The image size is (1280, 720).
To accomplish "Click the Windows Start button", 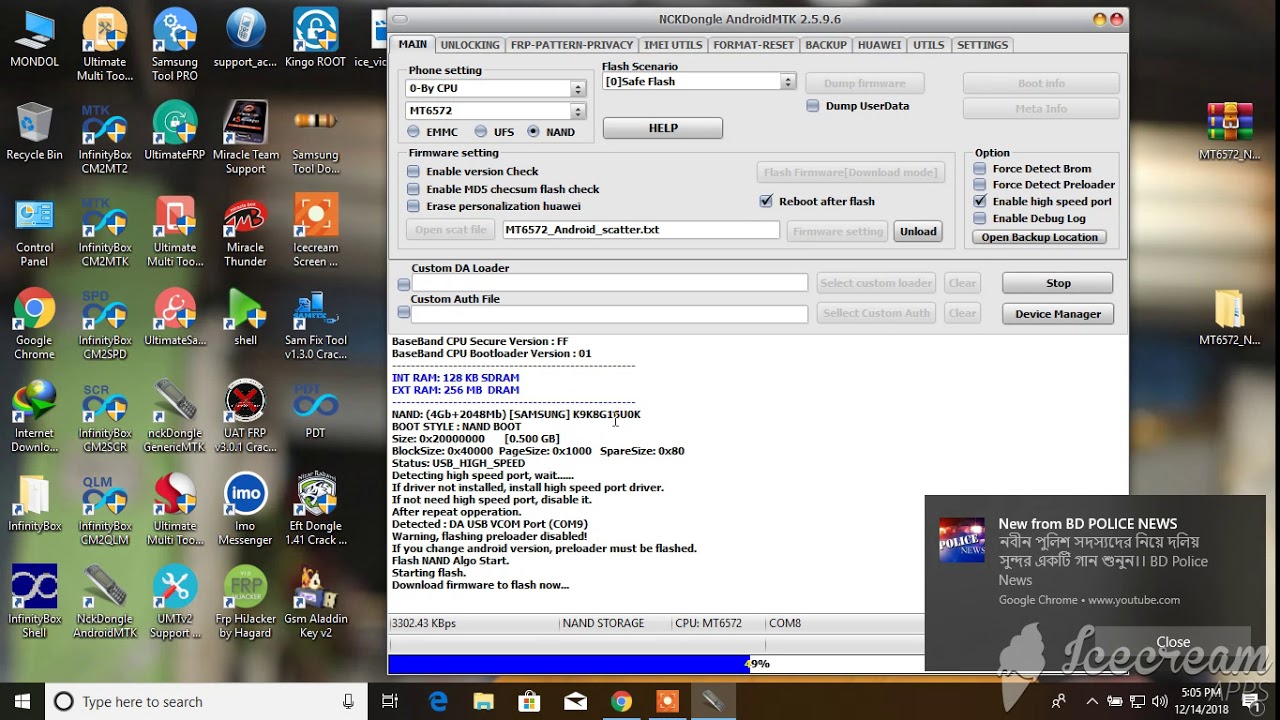I will pos(22,701).
